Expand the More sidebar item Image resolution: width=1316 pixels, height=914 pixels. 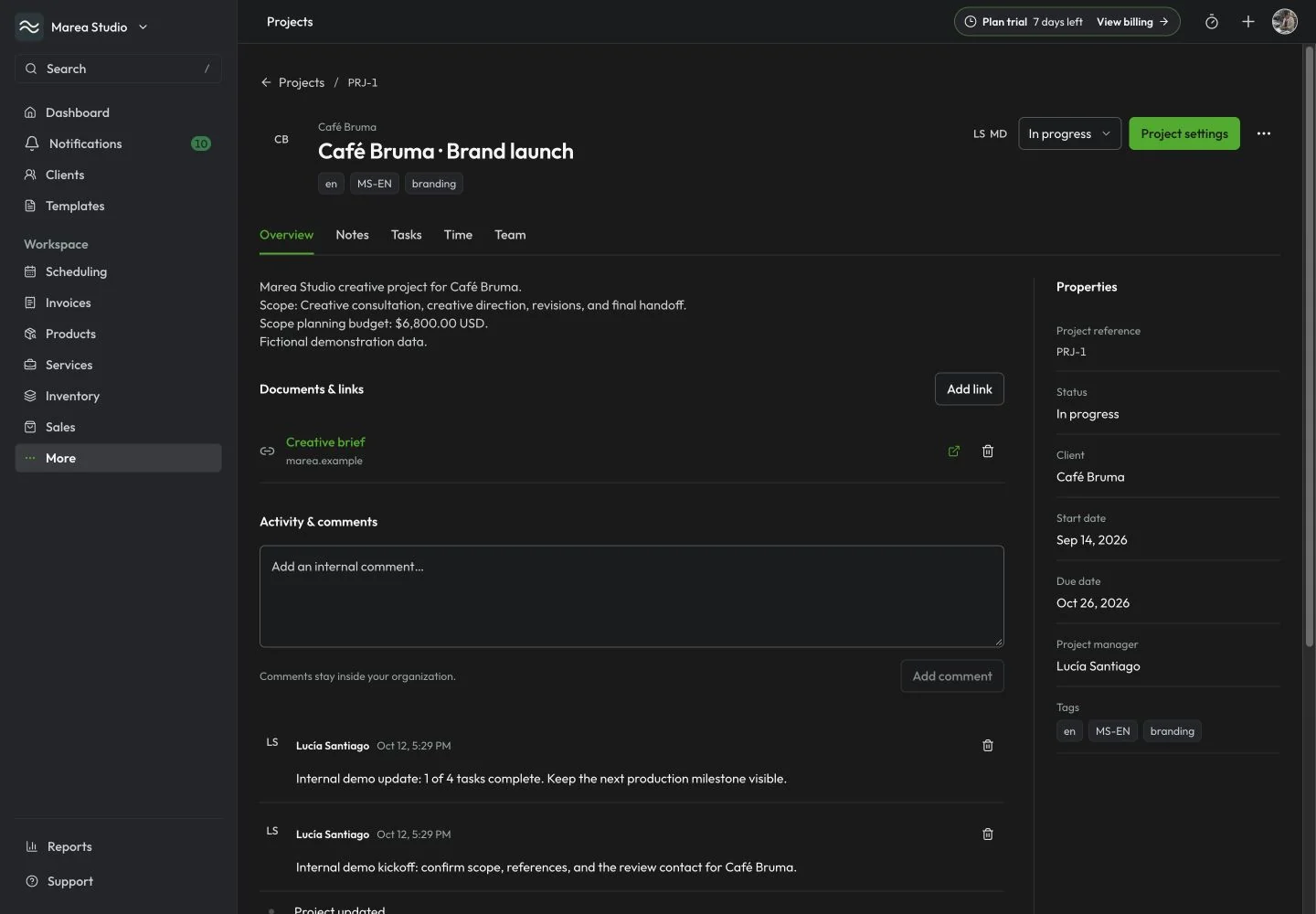click(119, 458)
